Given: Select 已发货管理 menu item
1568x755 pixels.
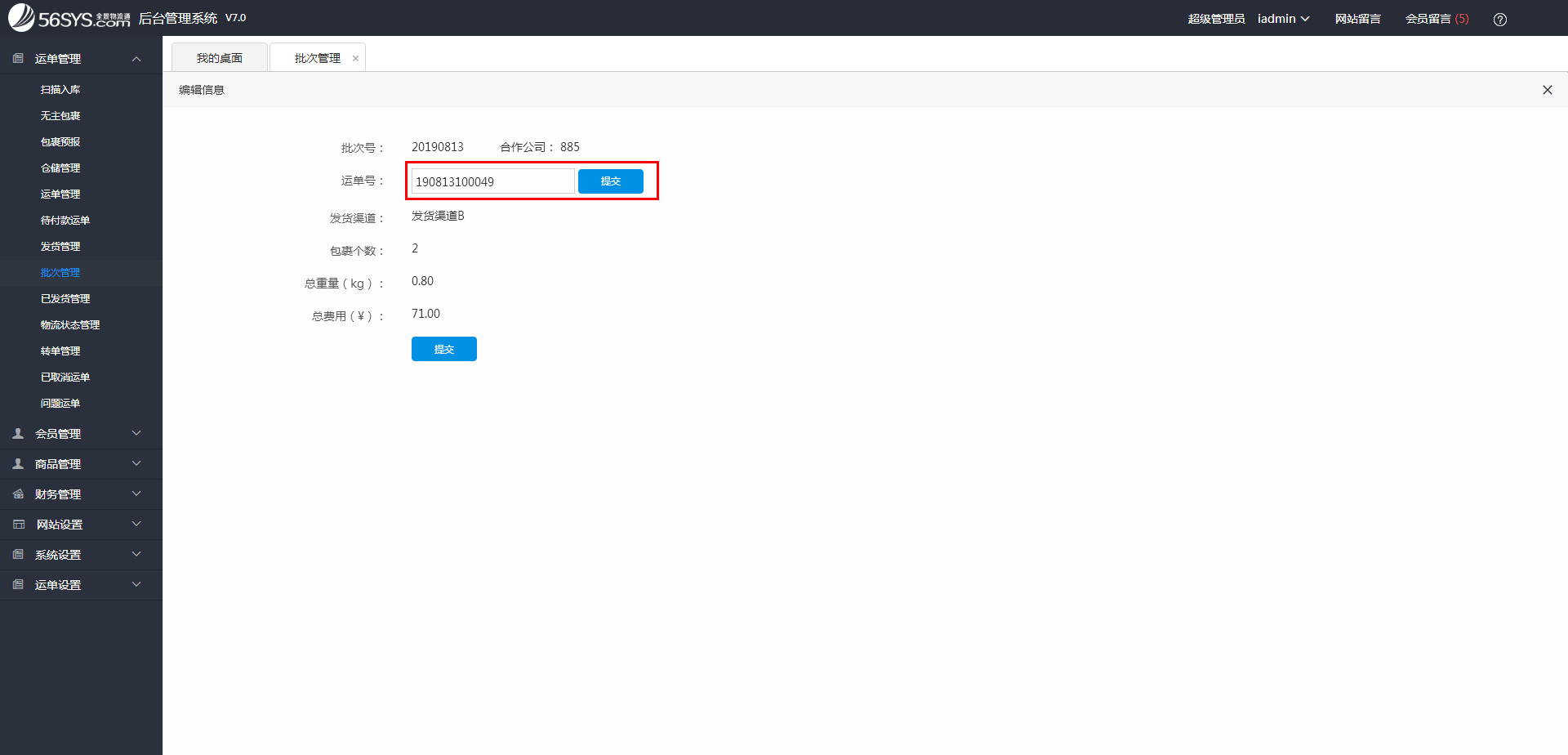Looking at the screenshot, I should [x=65, y=299].
